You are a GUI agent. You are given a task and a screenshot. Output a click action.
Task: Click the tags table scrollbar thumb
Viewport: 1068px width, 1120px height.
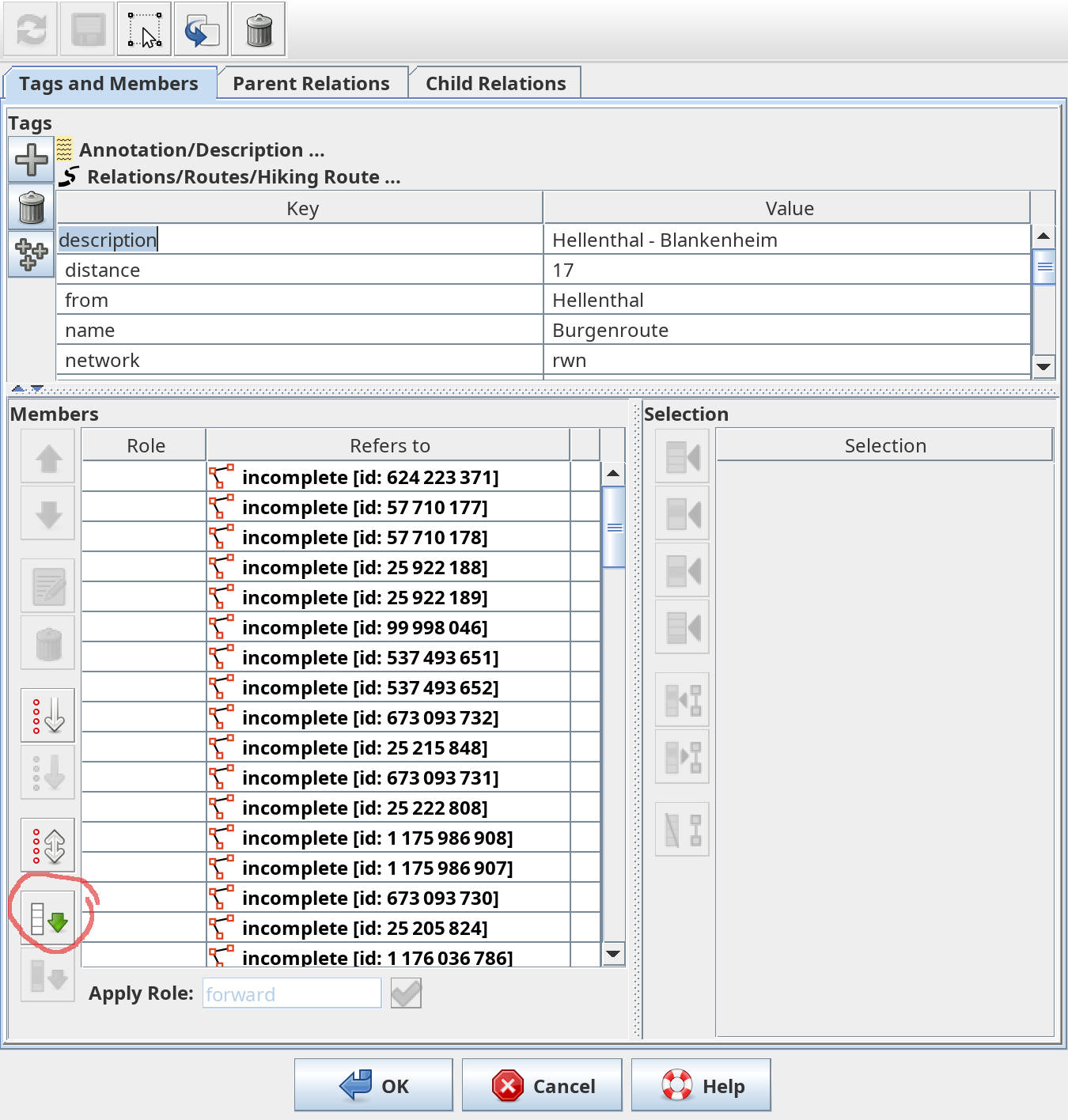[1044, 267]
